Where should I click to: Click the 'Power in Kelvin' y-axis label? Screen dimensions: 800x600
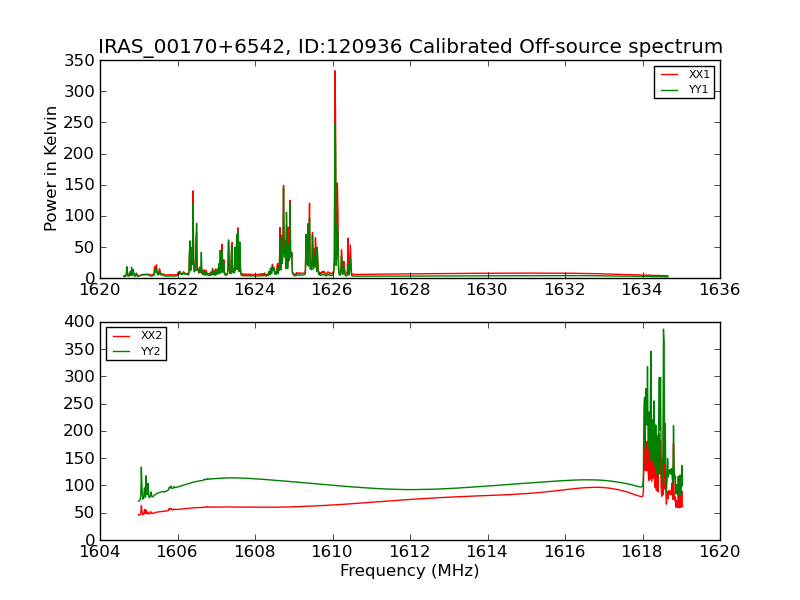[50, 169]
